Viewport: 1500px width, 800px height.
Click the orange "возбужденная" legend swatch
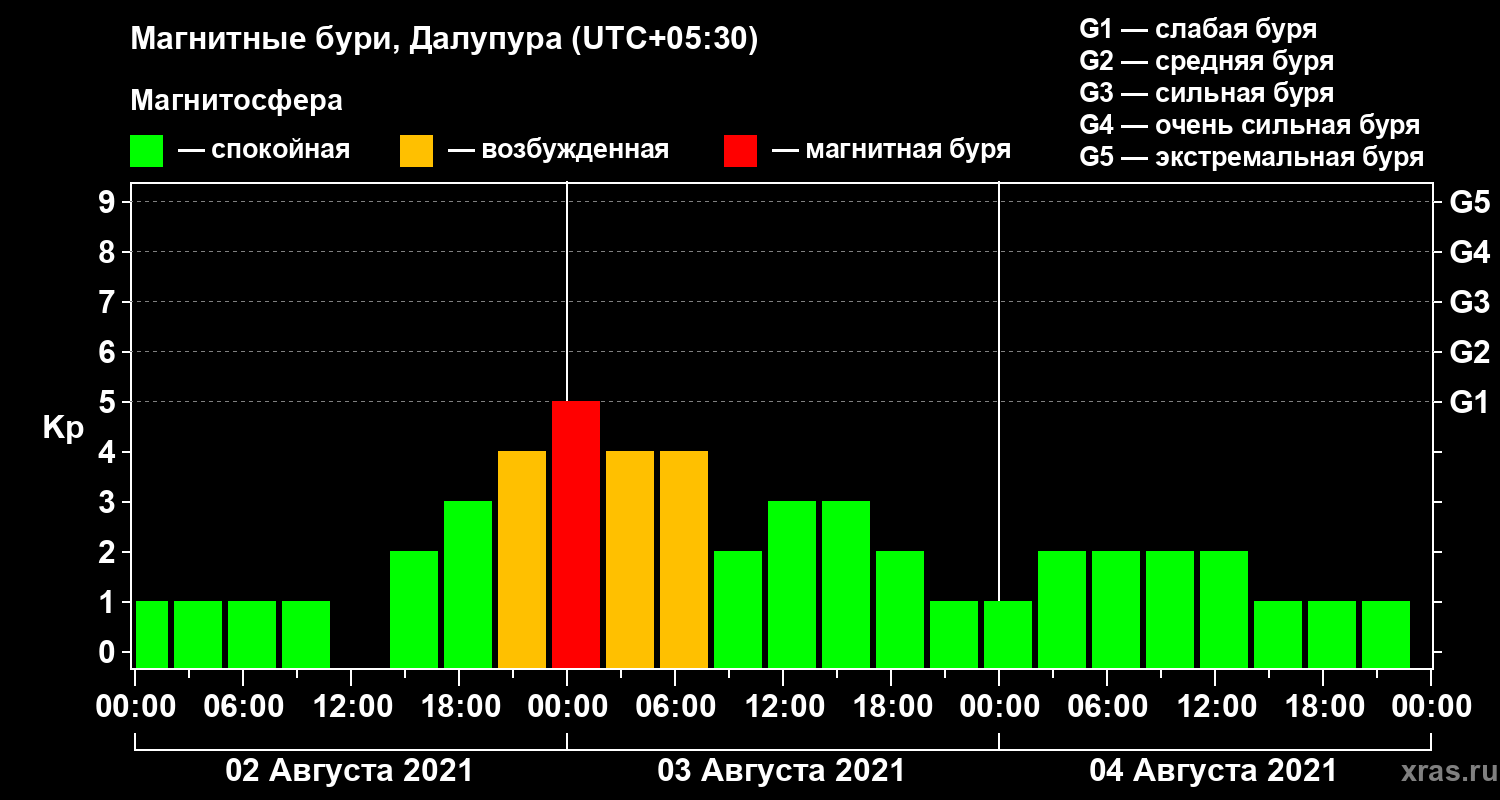(x=416, y=151)
